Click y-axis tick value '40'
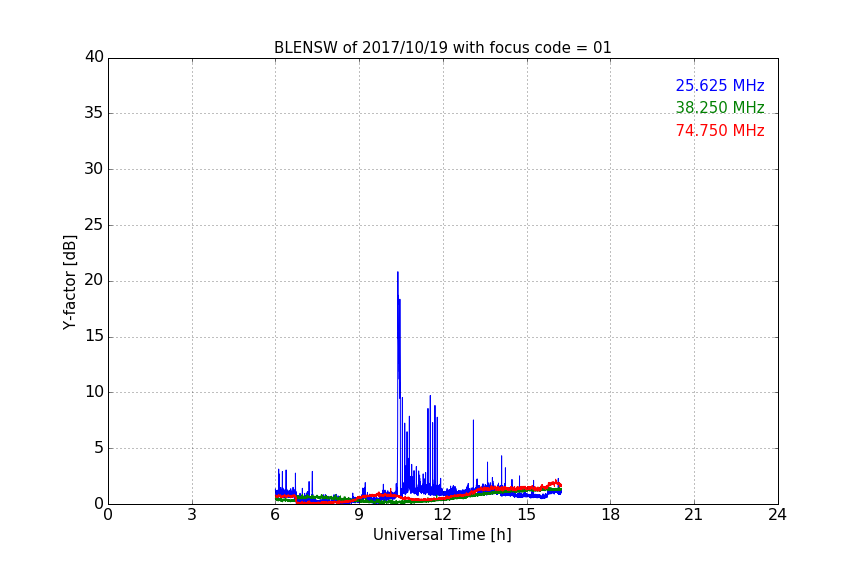Screen dimensions: 864x576 [x=94, y=57]
